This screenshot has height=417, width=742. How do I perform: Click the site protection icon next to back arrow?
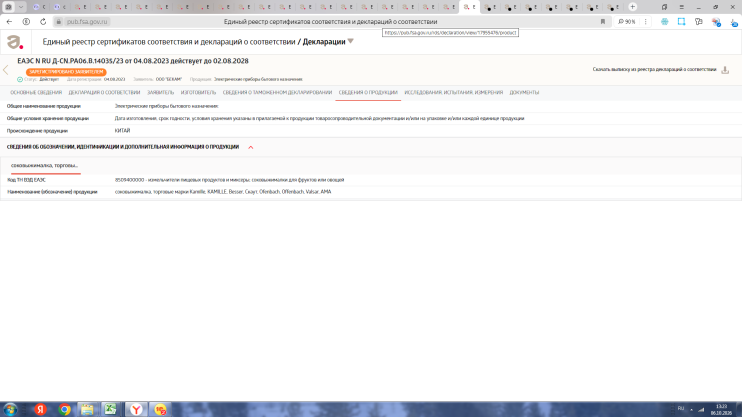[x=26, y=22]
